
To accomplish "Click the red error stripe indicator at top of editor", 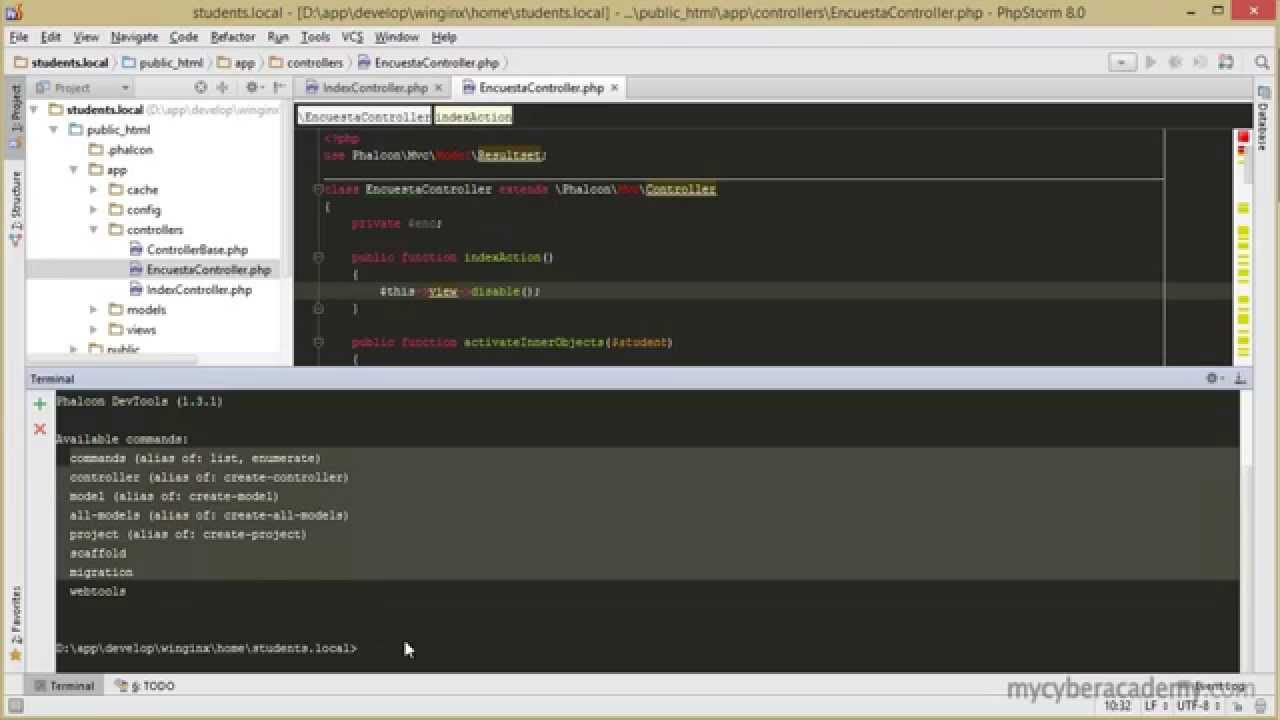I will click(1244, 136).
